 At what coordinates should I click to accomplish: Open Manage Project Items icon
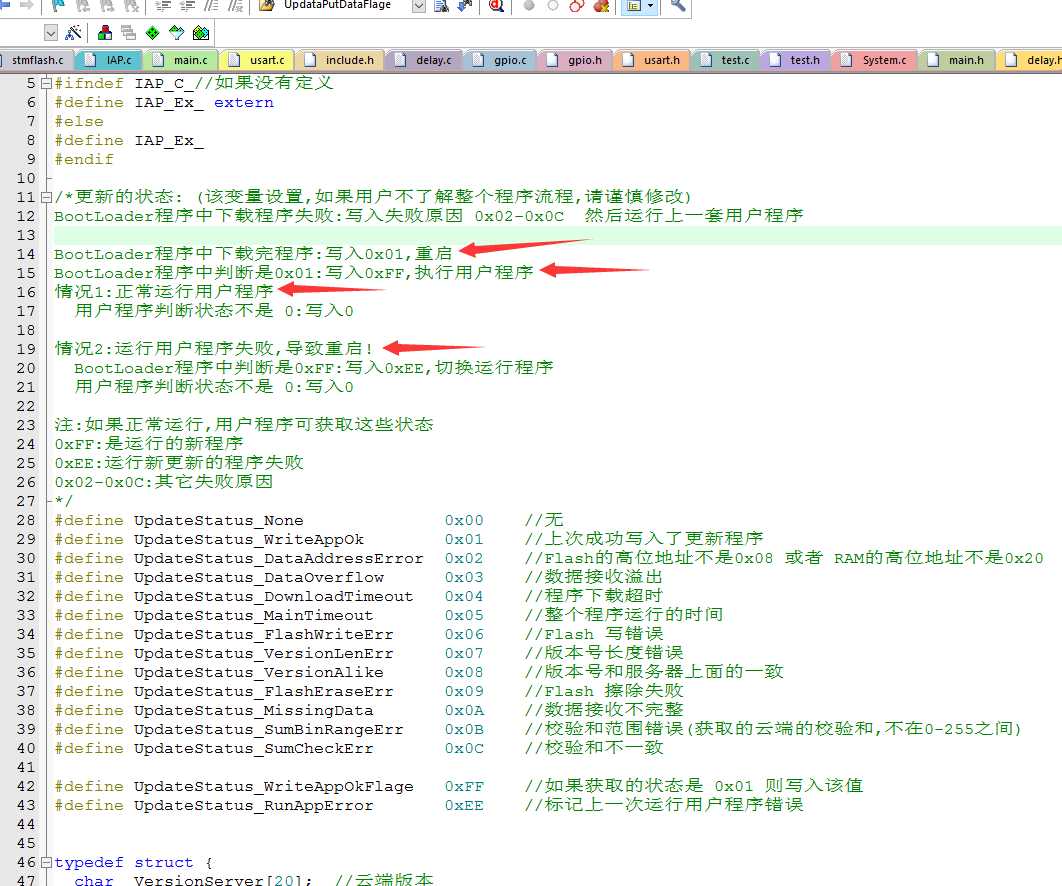105,33
